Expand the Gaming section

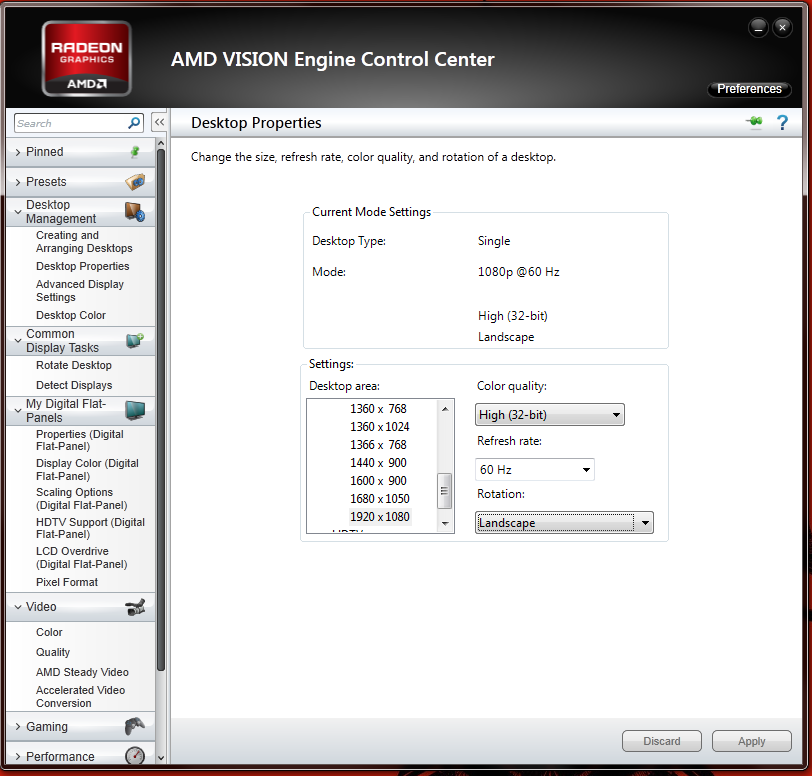(18, 726)
